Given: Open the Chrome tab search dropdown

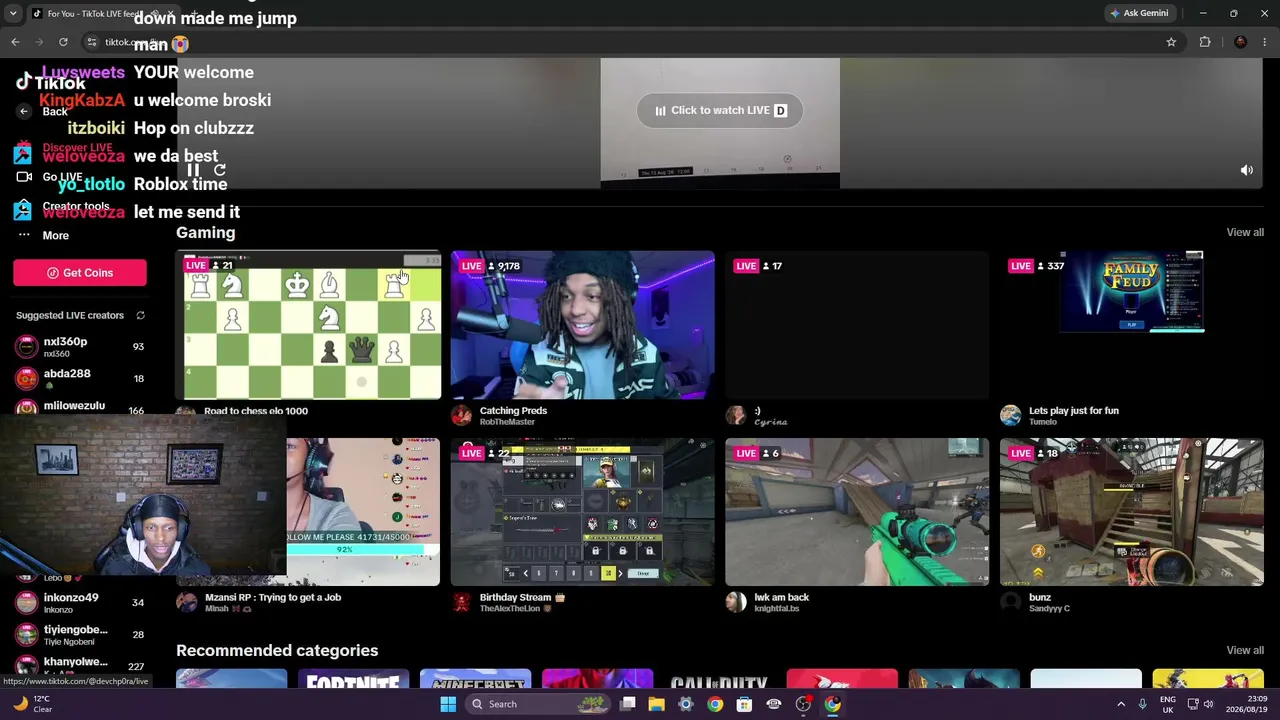Looking at the screenshot, I should pos(13,13).
